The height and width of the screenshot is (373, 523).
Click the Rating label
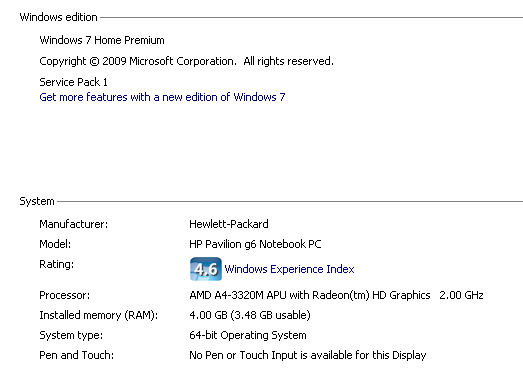tap(56, 264)
